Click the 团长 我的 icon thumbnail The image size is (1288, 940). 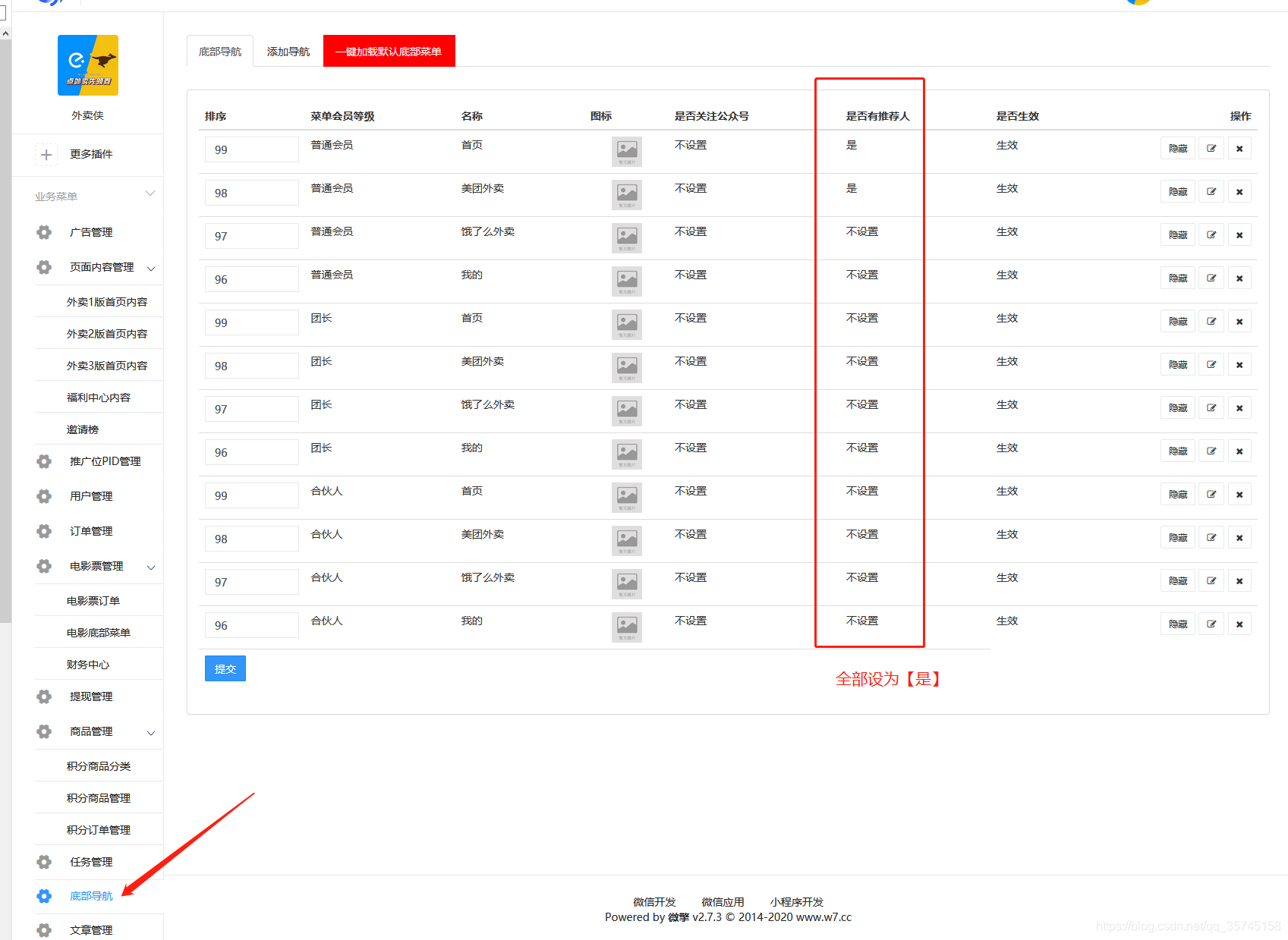tap(627, 454)
